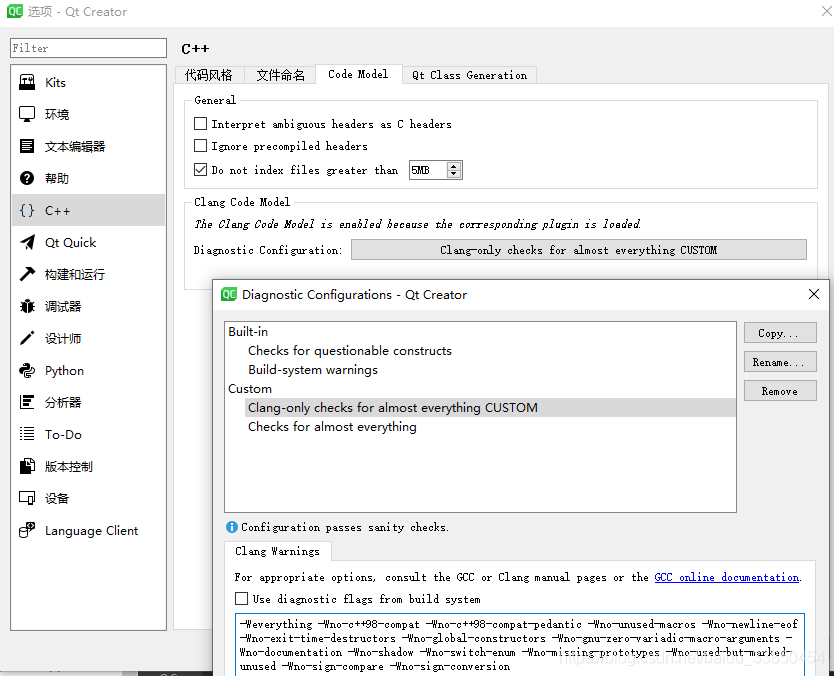Open the Kits category label
Viewport: 834px width, 676px height.
coord(55,82)
